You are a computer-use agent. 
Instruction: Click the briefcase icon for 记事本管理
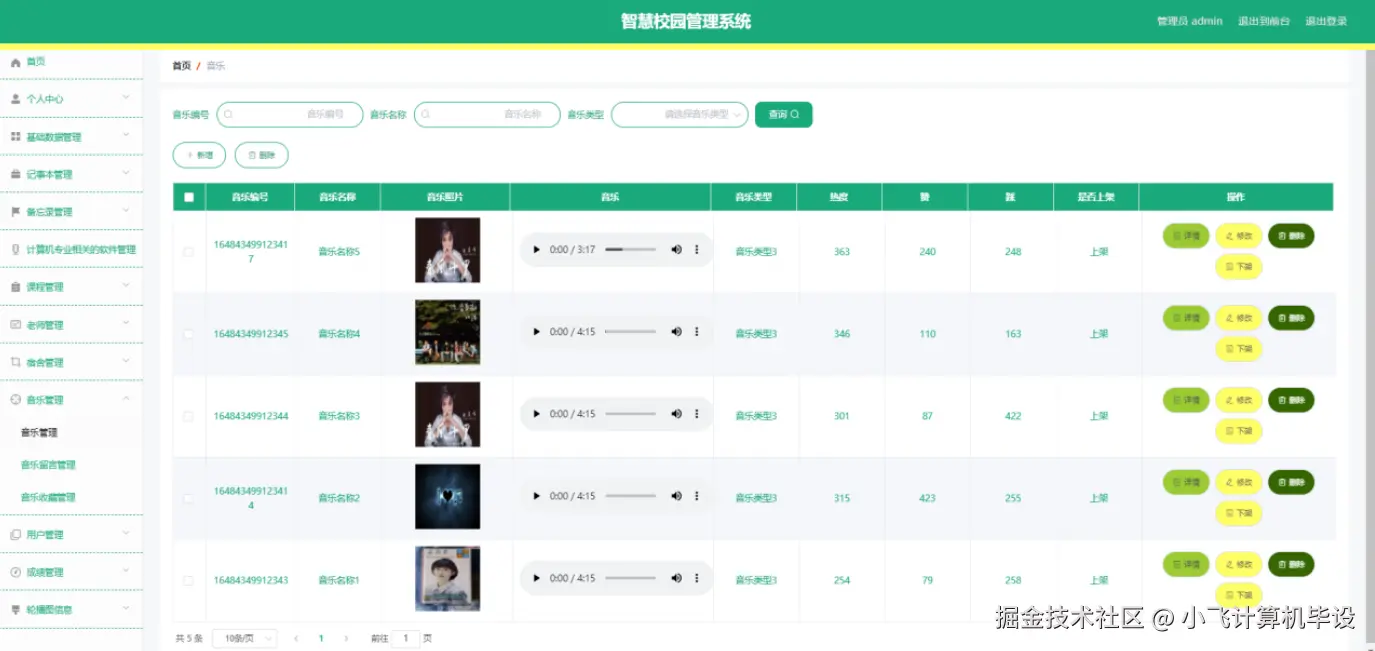click(x=15, y=174)
